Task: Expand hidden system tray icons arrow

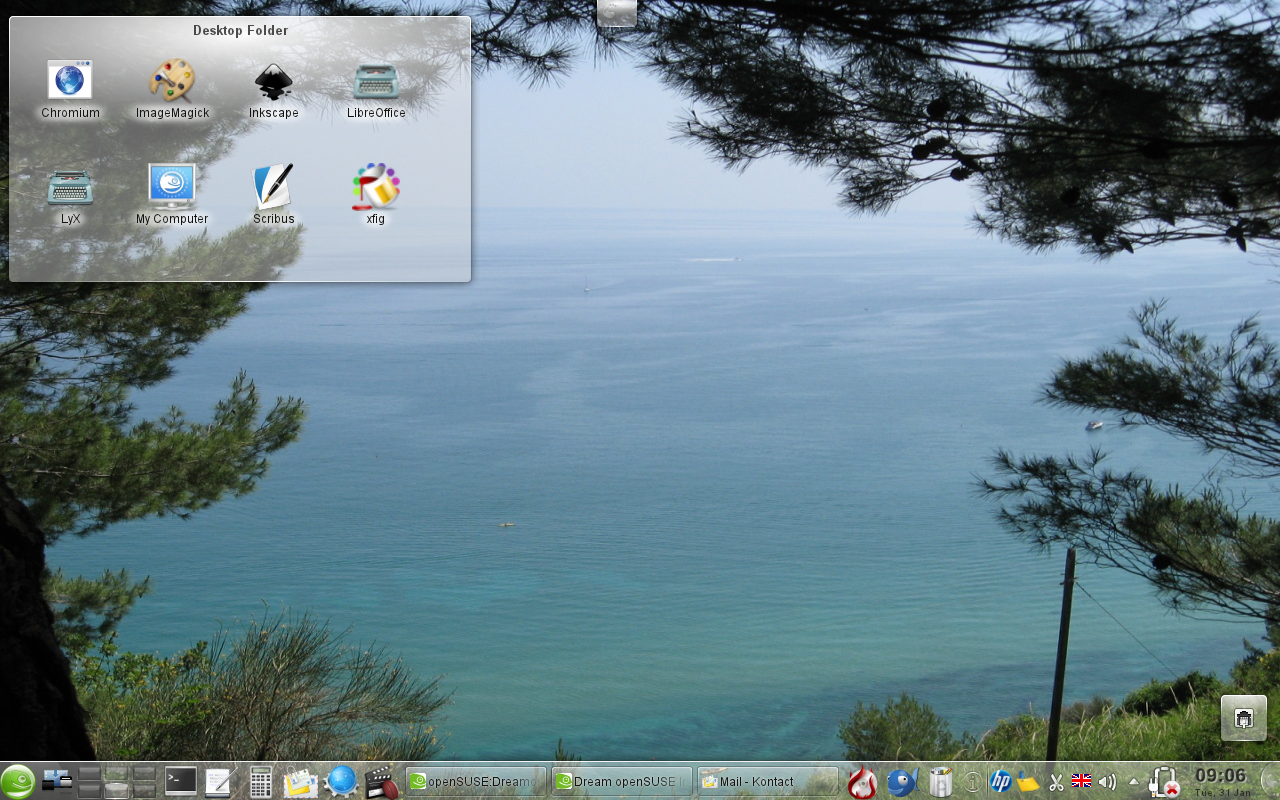Action: click(x=1133, y=781)
